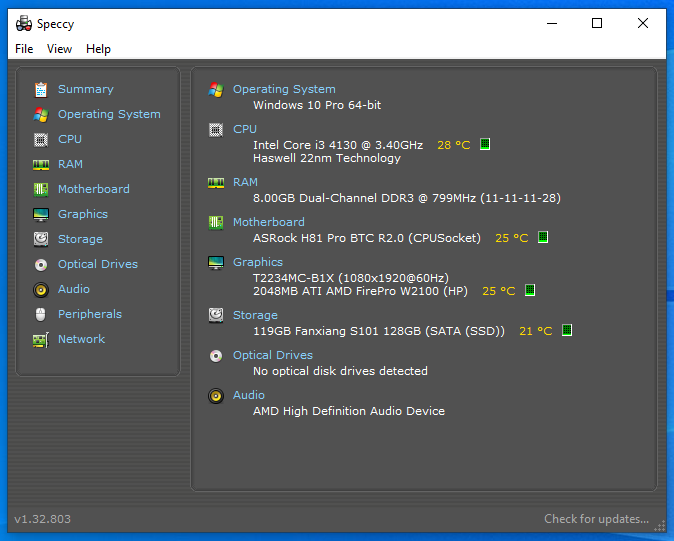Go to Operating System section in sidebar
Image resolution: width=674 pixels, height=541 pixels.
pos(109,114)
